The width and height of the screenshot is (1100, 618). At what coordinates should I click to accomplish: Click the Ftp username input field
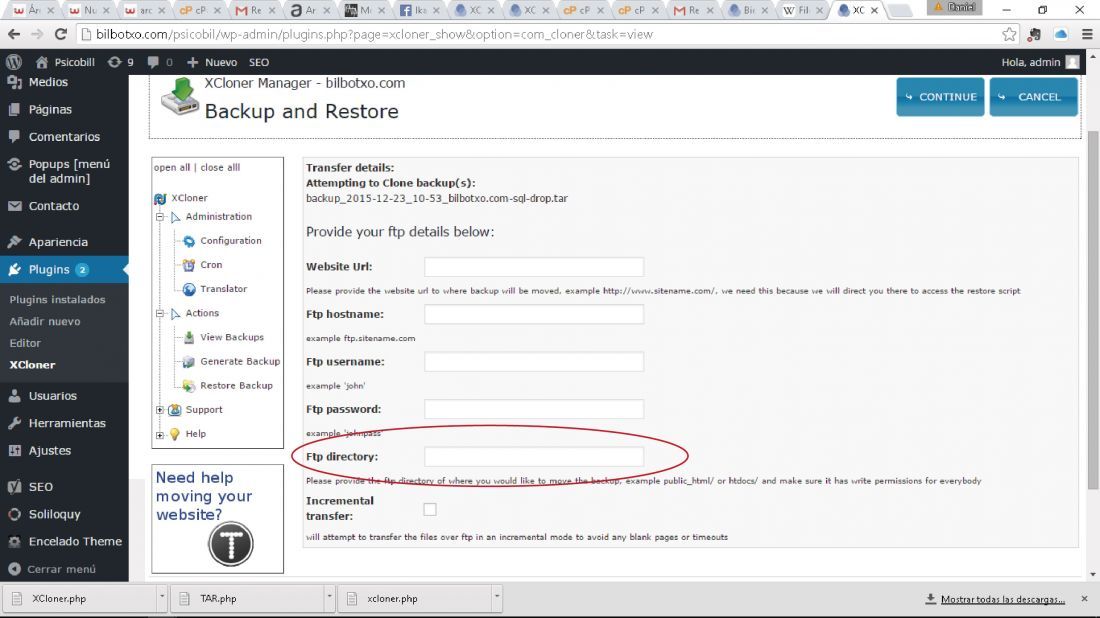pyautogui.click(x=534, y=362)
